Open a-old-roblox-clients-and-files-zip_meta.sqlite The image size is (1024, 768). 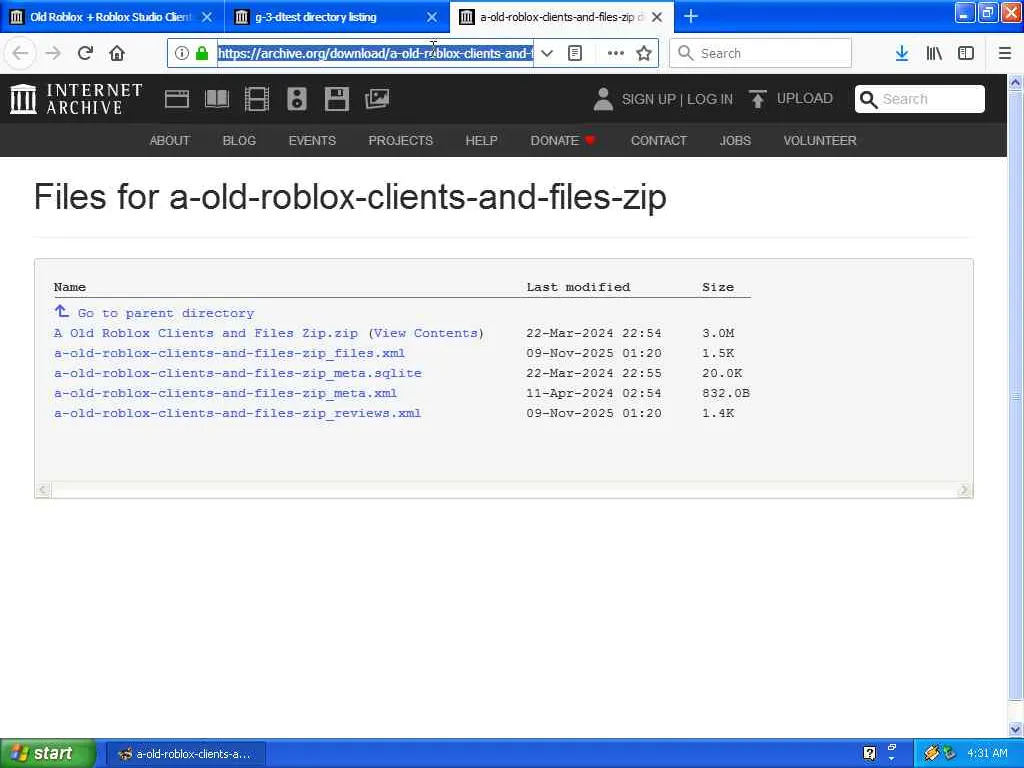pos(238,374)
